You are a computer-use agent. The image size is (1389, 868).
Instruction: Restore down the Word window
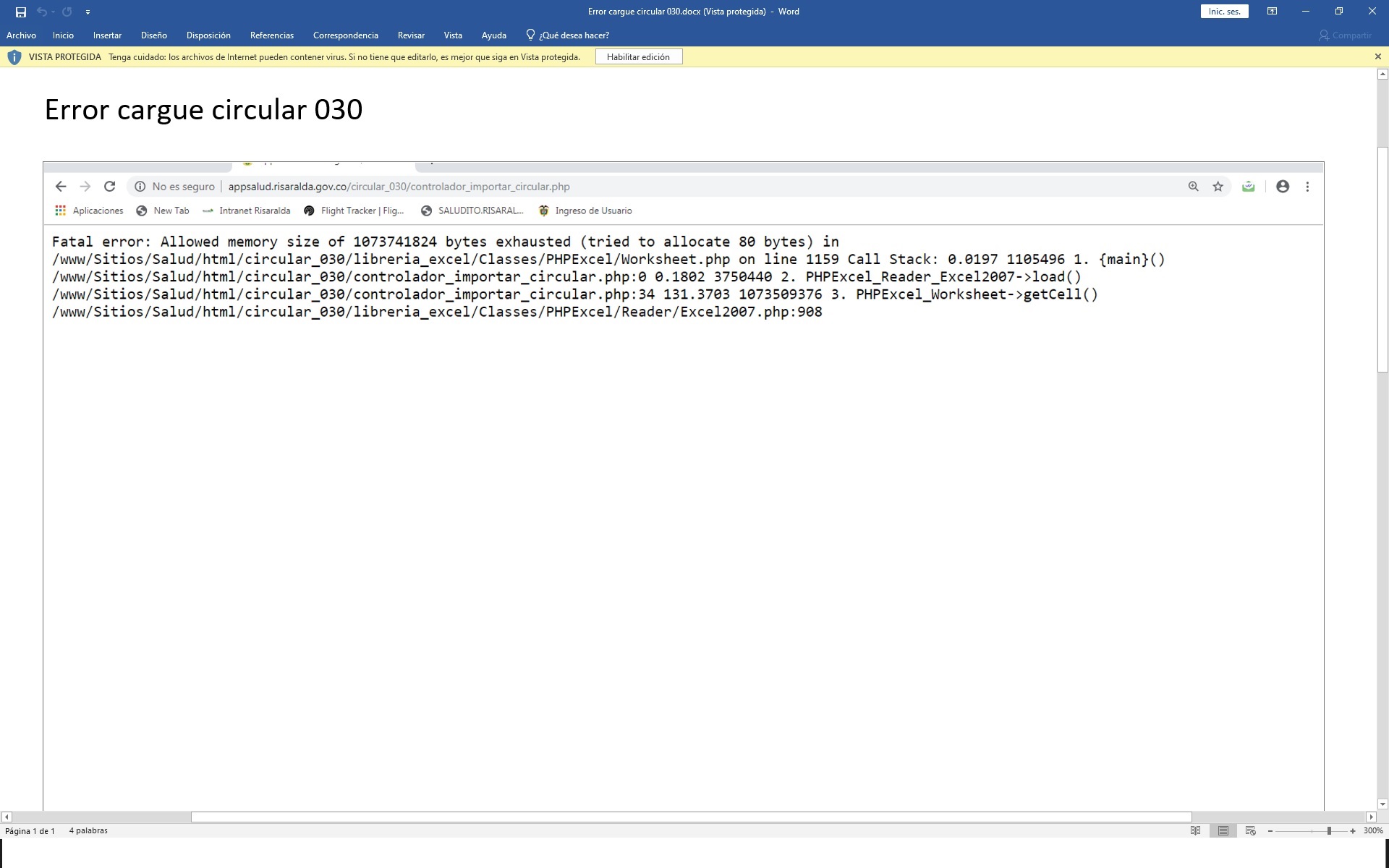pos(1339,12)
